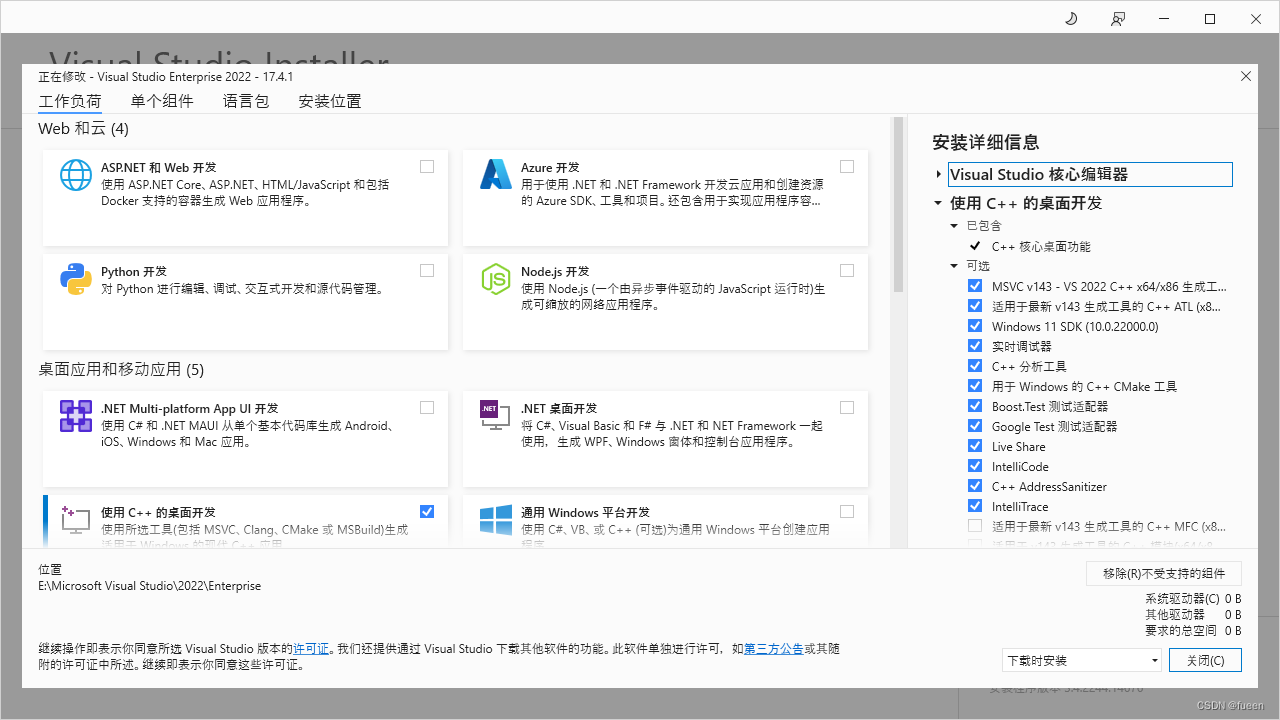The width and height of the screenshot is (1280, 720).
Task: Click the install path E:\Microsoft Visual Studio text
Action: tap(150, 586)
